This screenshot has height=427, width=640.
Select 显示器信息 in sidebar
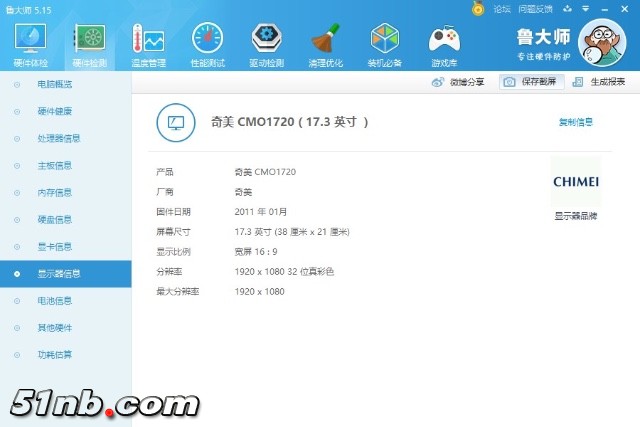[x=66, y=274]
